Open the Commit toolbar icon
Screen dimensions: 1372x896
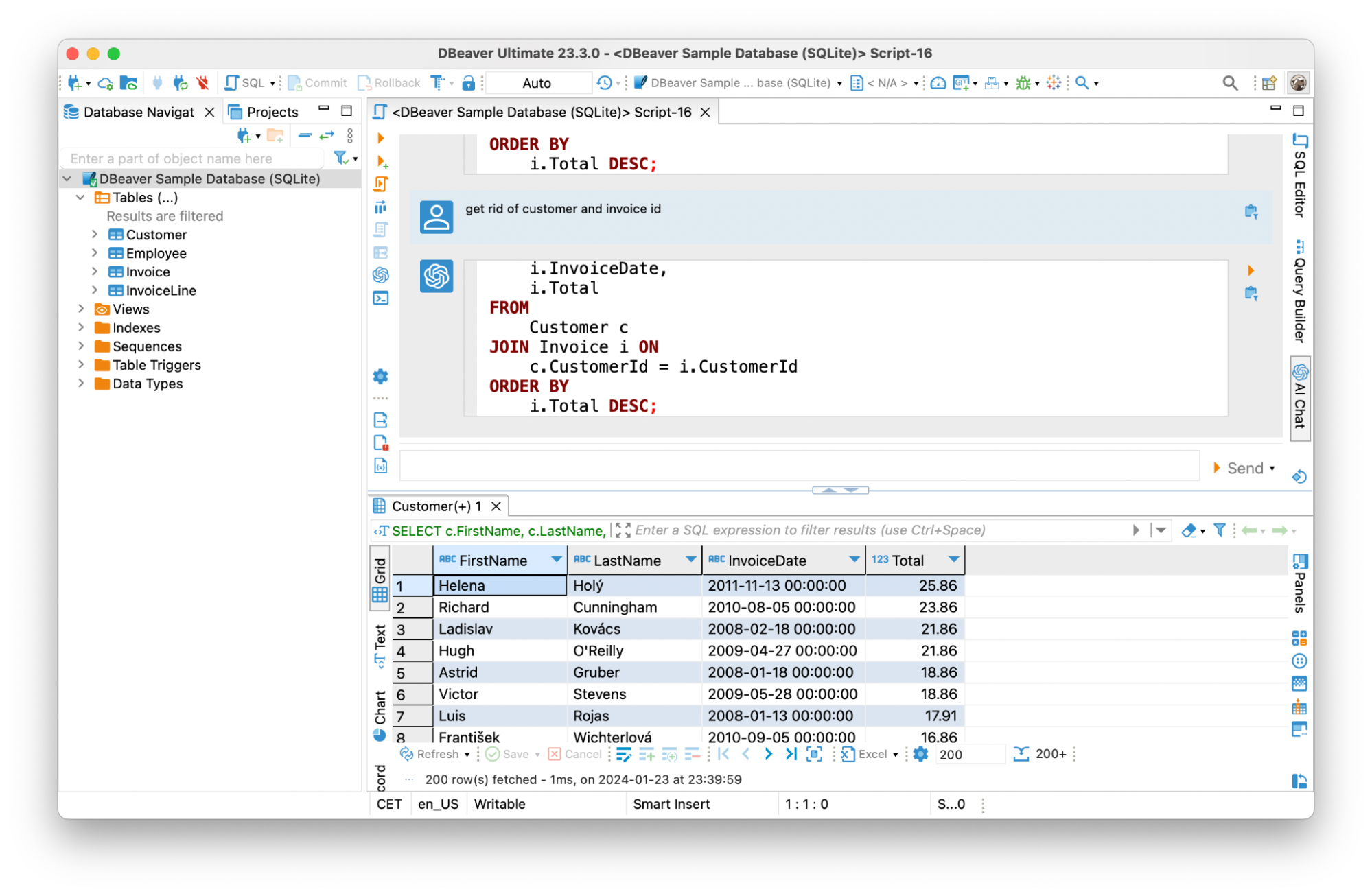(x=318, y=82)
